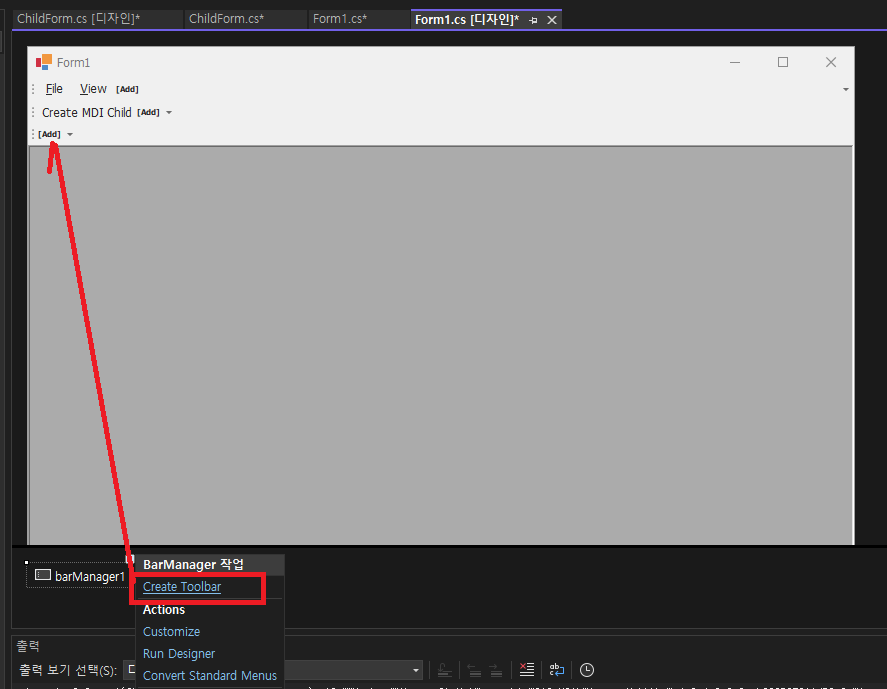
Task: Click the Customize action link
Action: [x=171, y=631]
